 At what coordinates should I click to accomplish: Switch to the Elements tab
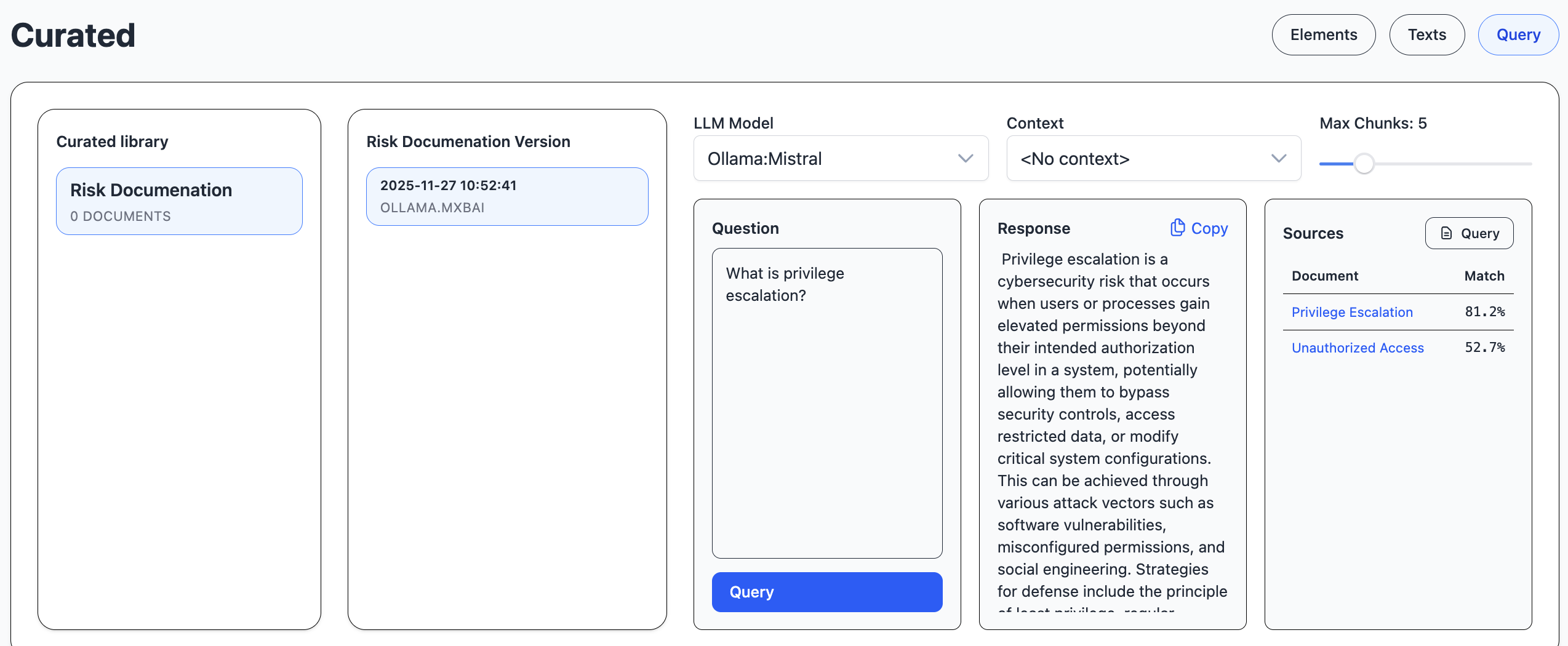[1323, 35]
